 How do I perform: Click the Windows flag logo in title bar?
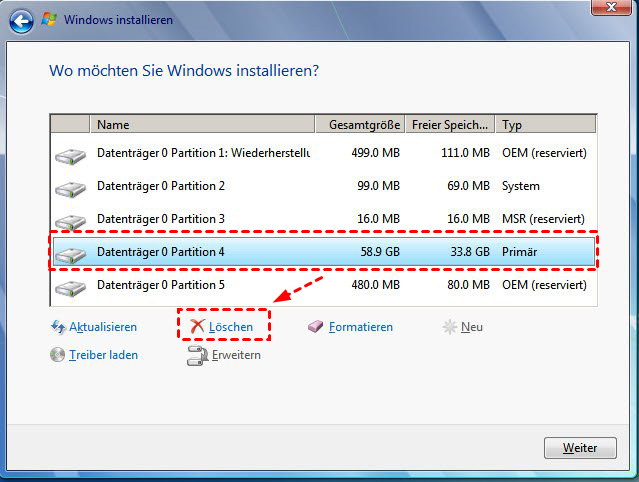coord(49,19)
